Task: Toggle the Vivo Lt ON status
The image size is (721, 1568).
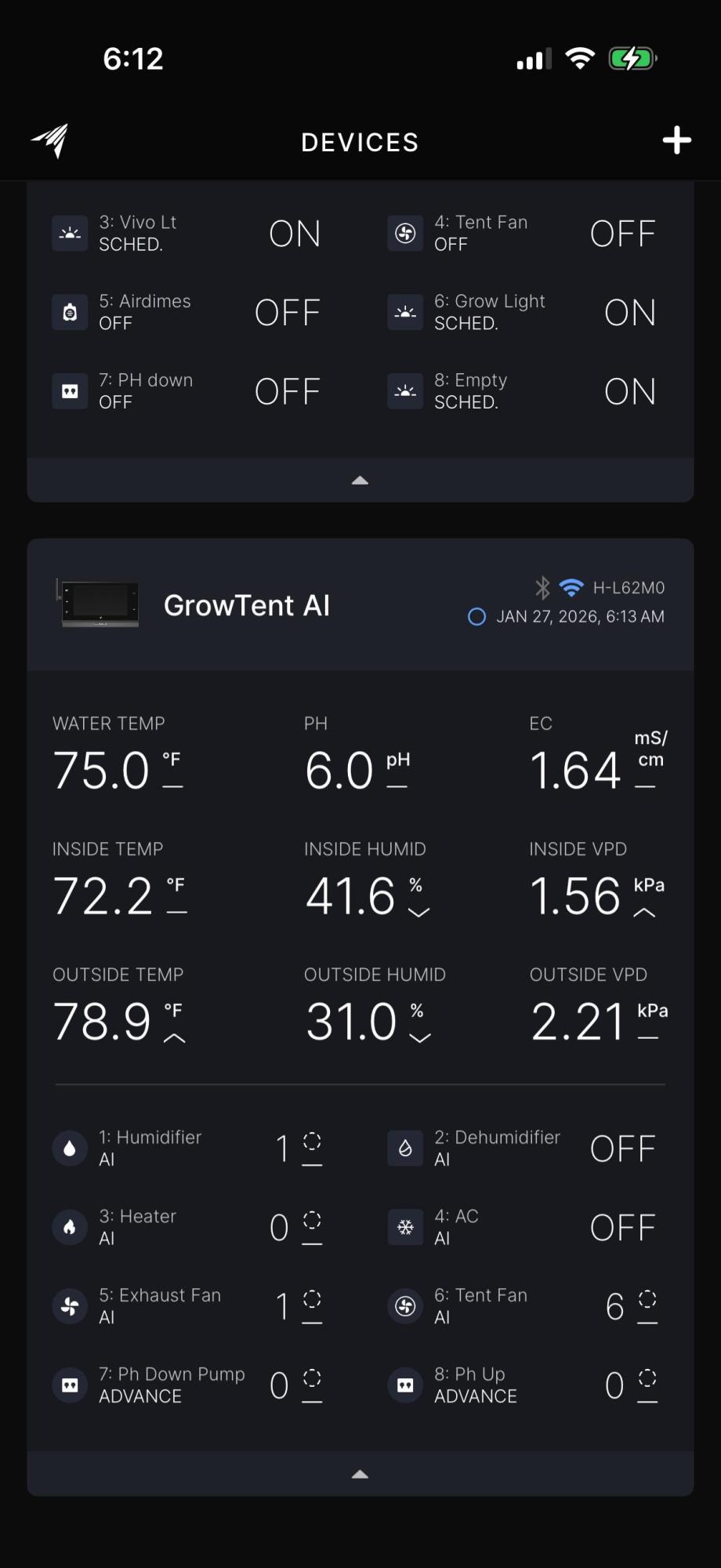Action: coord(295,234)
